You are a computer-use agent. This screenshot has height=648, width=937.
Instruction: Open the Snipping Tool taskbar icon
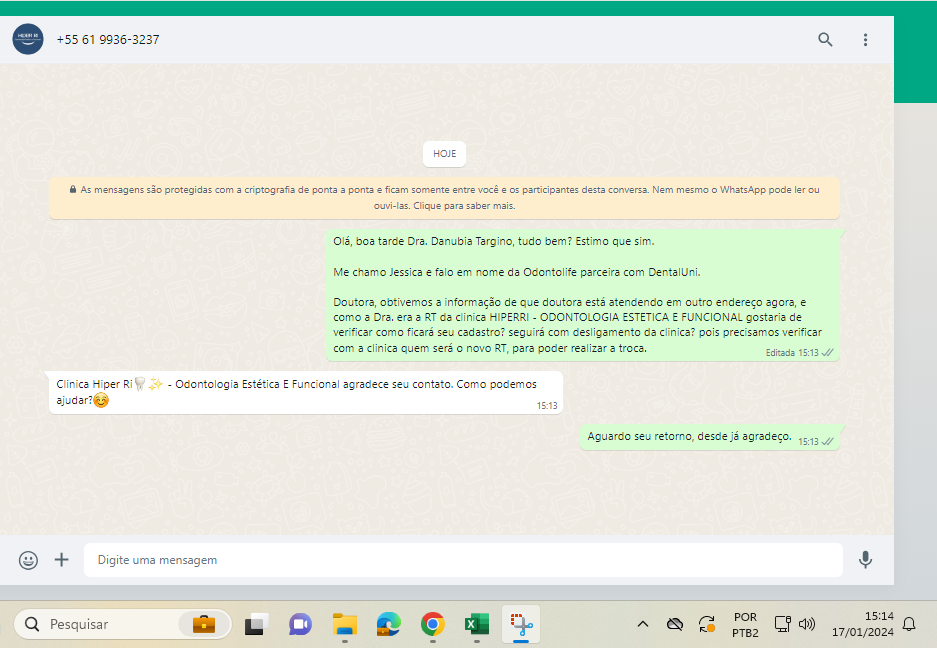[x=520, y=624]
